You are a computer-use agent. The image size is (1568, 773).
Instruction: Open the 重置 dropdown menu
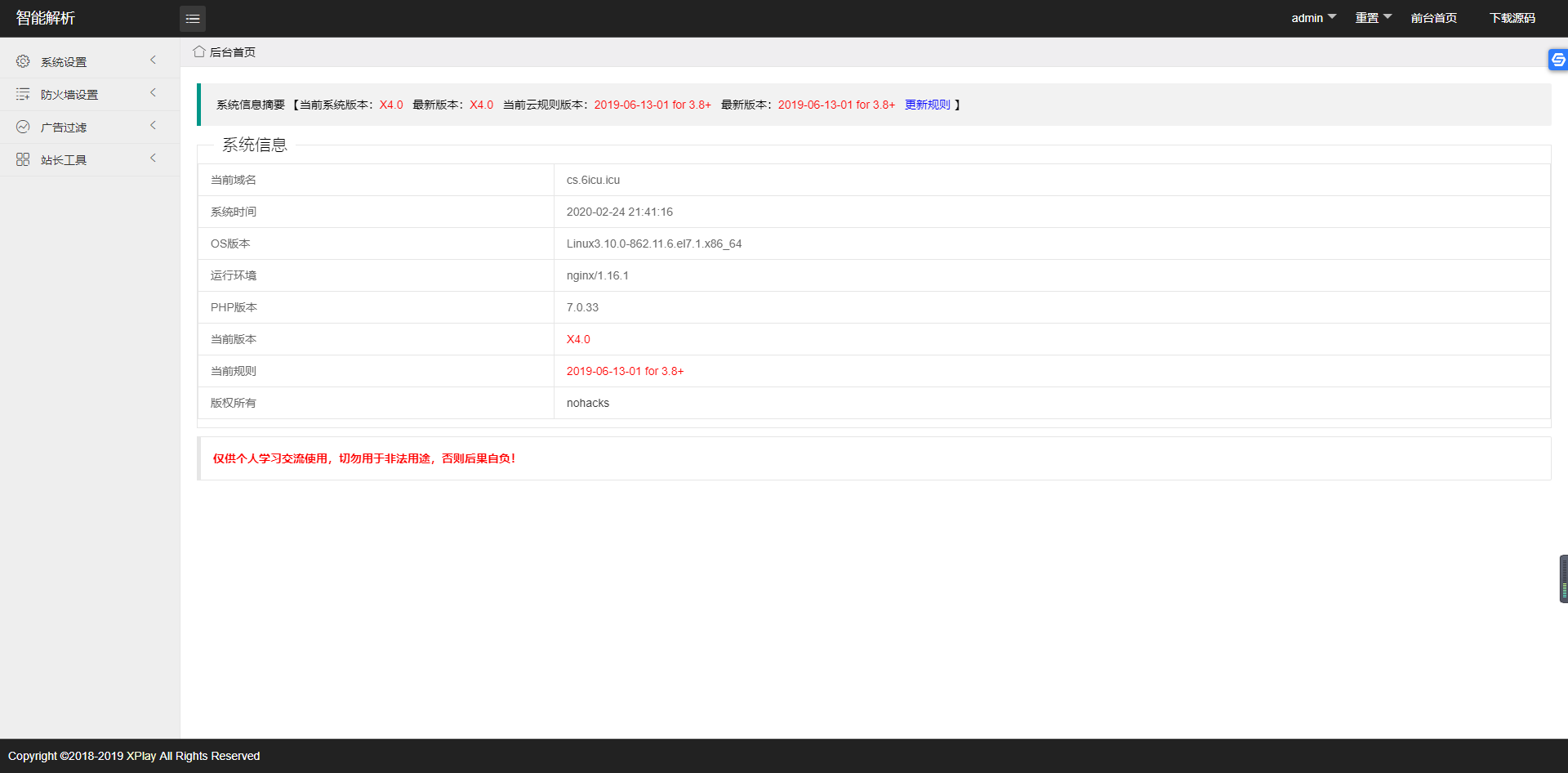pyautogui.click(x=1373, y=18)
